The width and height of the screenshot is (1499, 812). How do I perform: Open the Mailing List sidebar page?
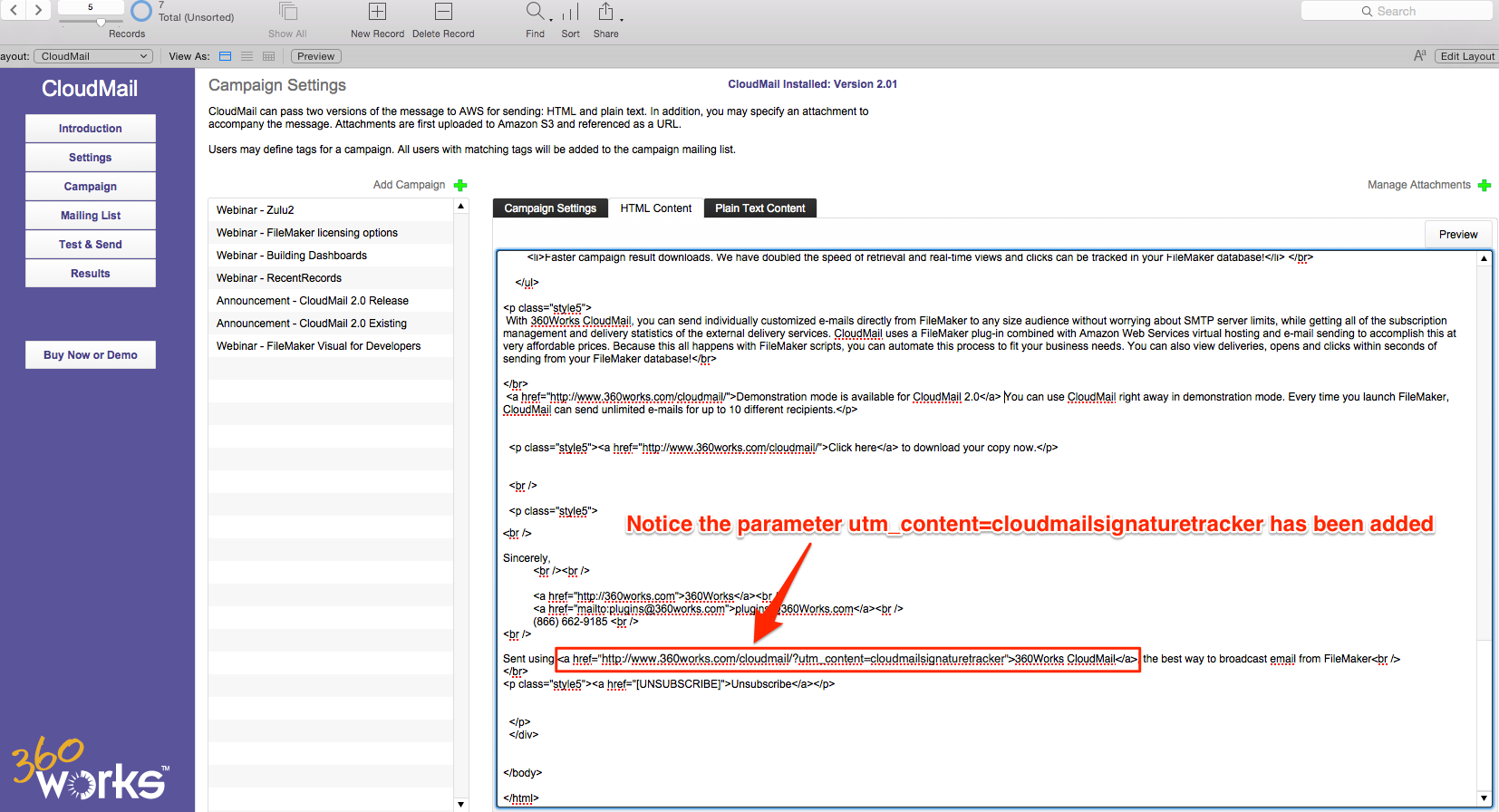pos(91,216)
